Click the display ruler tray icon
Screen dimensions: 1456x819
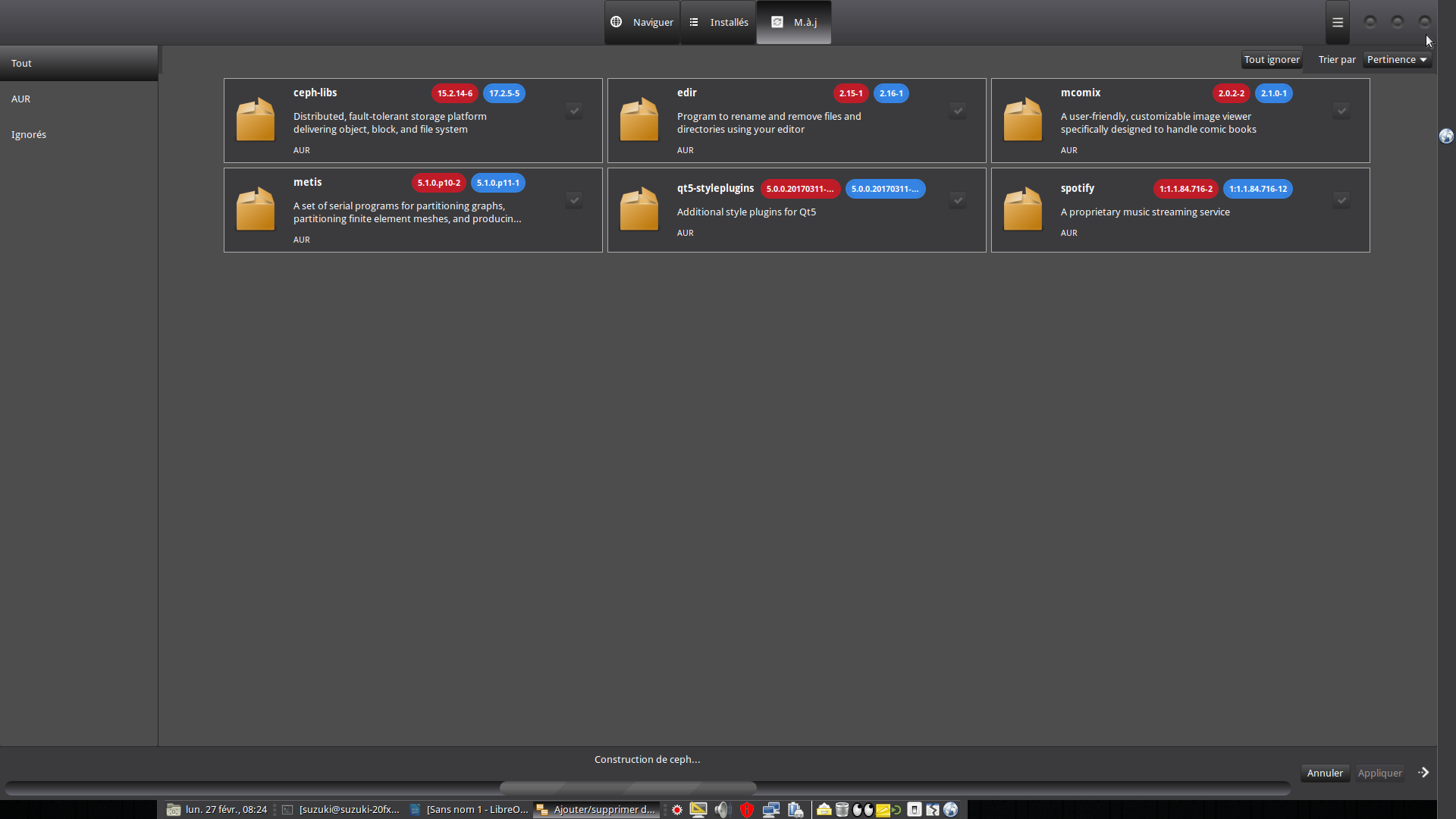(698, 810)
